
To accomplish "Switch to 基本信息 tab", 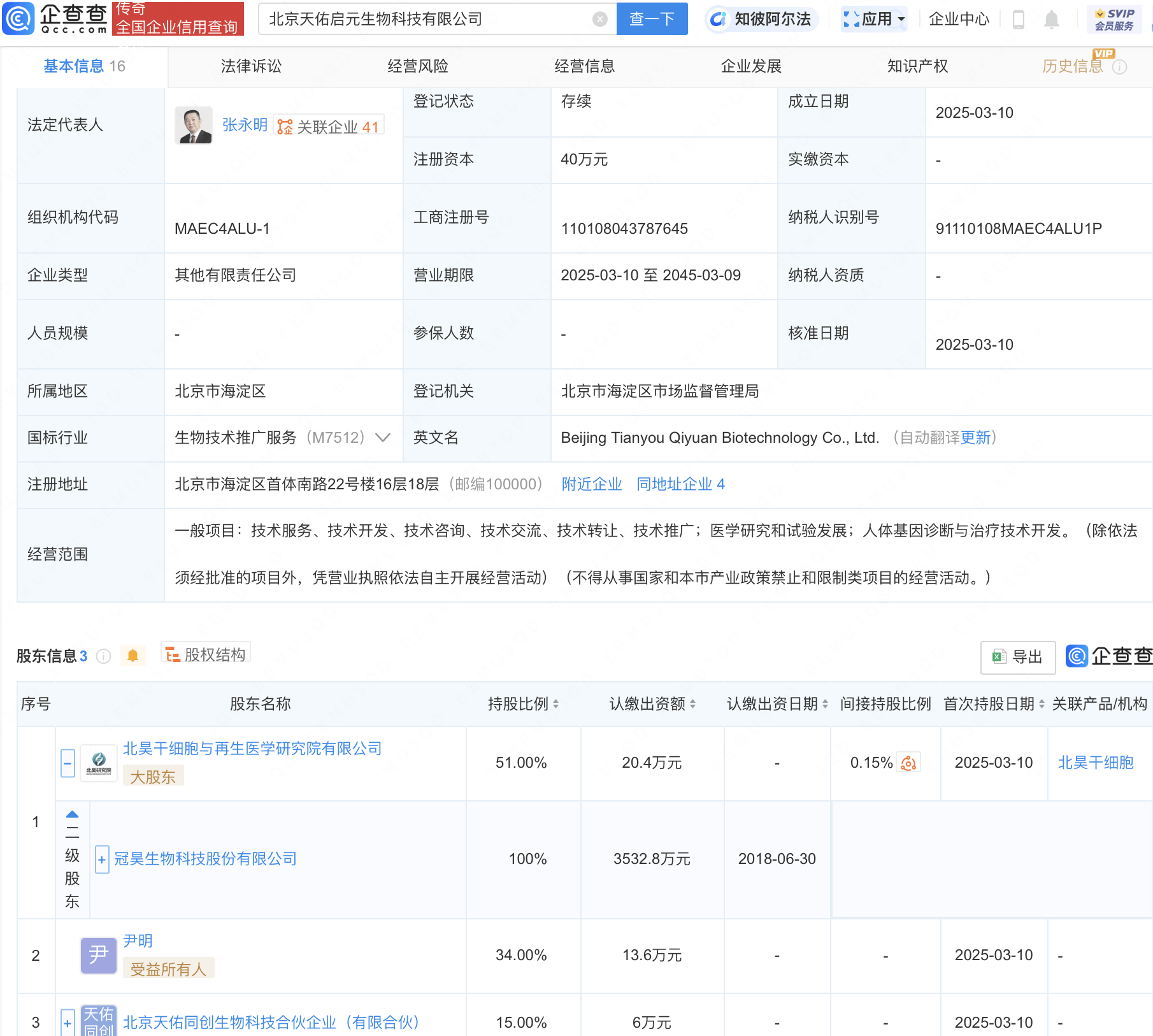I will [x=84, y=66].
